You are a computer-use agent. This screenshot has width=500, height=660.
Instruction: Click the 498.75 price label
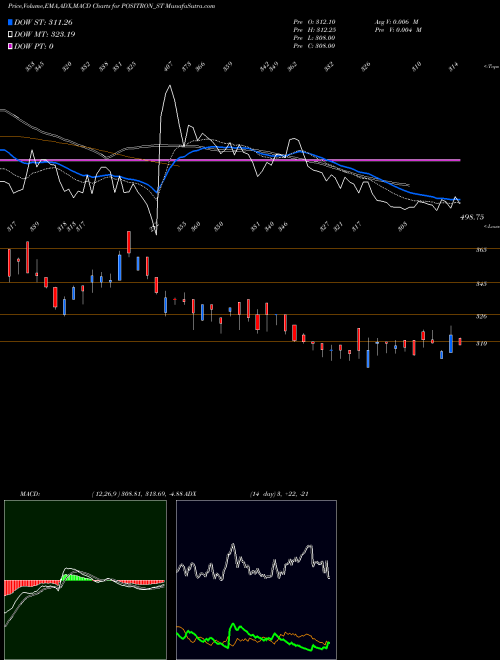pos(472,217)
